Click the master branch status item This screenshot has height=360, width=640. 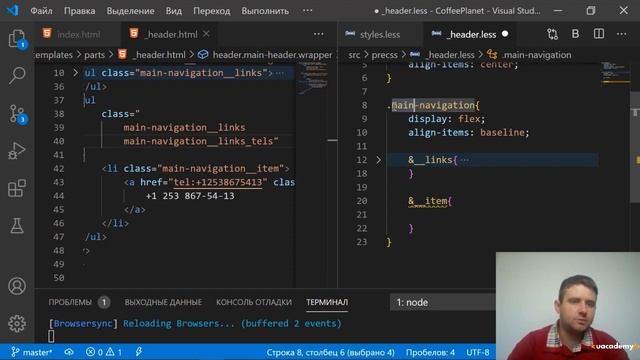pyautogui.click(x=32, y=352)
